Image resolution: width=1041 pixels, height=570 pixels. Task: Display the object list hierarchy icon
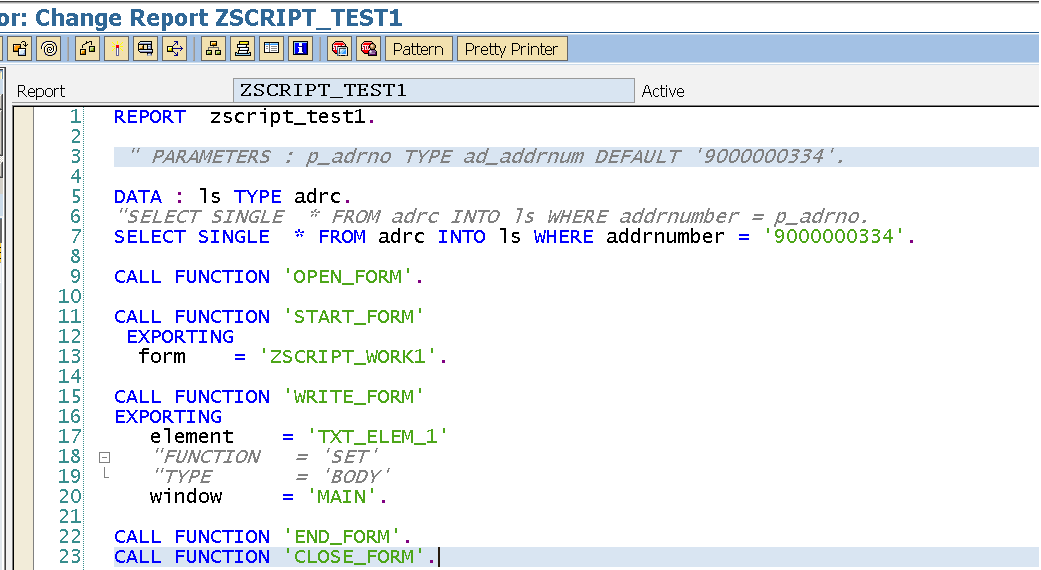[x=212, y=48]
